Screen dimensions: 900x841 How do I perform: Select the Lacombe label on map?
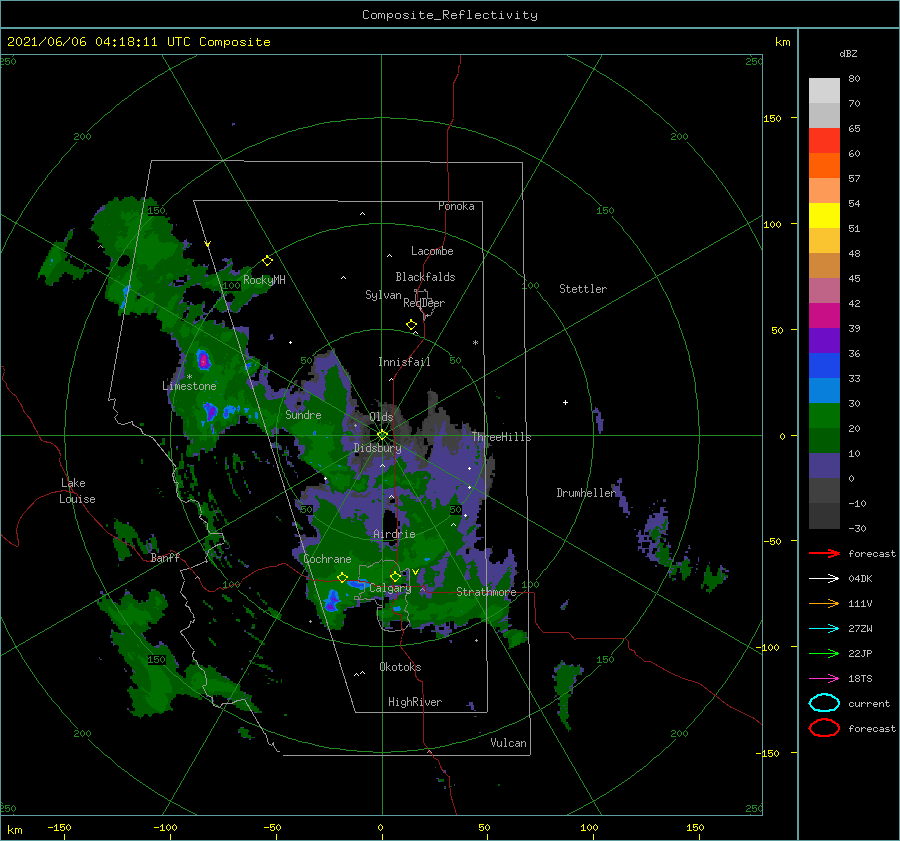pyautogui.click(x=432, y=251)
